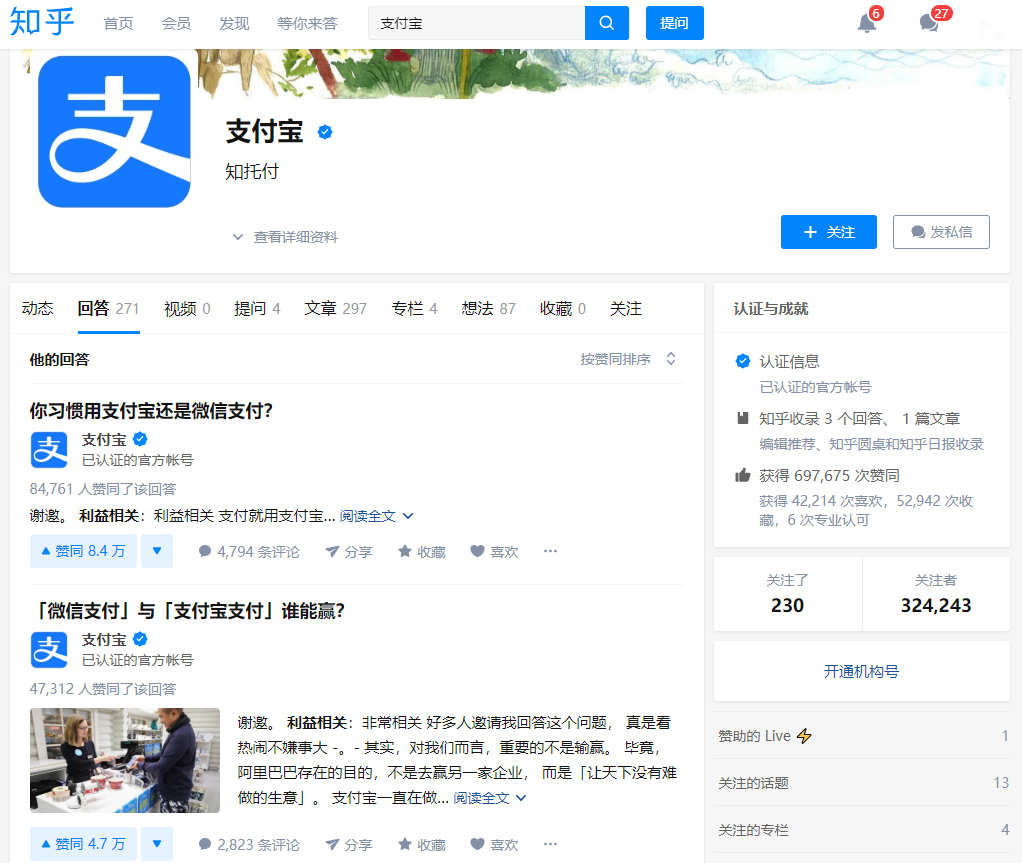Open more options on the second answer
Viewport: 1022px width, 863px height.
550,844
